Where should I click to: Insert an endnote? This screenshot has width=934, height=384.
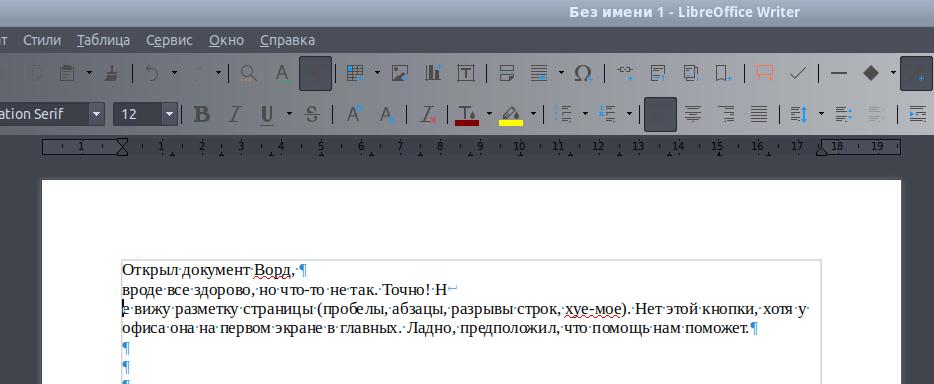tap(691, 73)
